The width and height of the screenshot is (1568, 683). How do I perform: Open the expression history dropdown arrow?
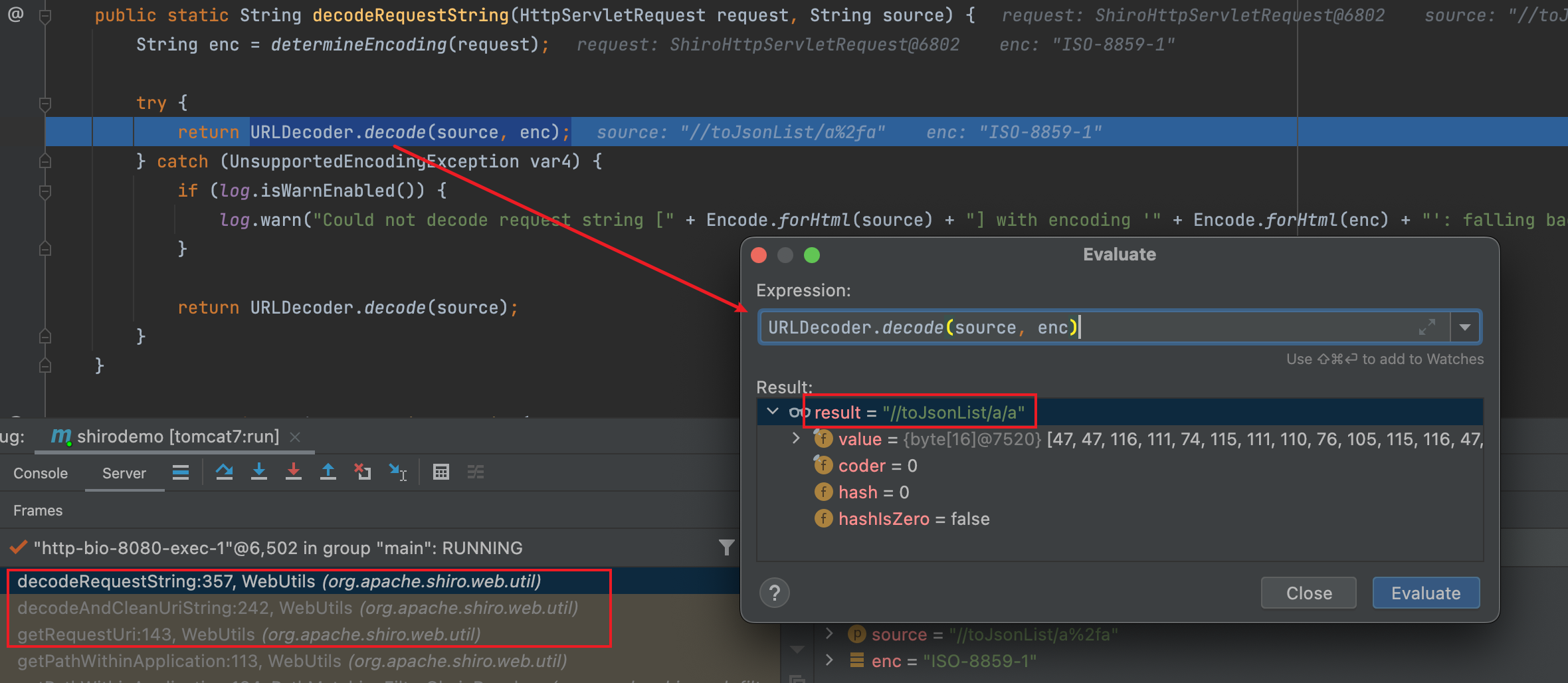1465,328
